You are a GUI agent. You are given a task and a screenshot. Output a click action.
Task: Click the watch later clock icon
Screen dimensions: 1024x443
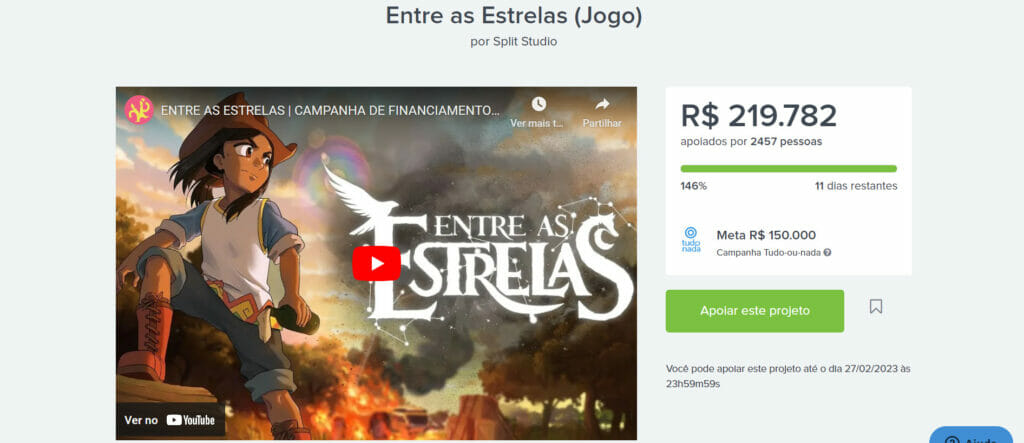(538, 104)
